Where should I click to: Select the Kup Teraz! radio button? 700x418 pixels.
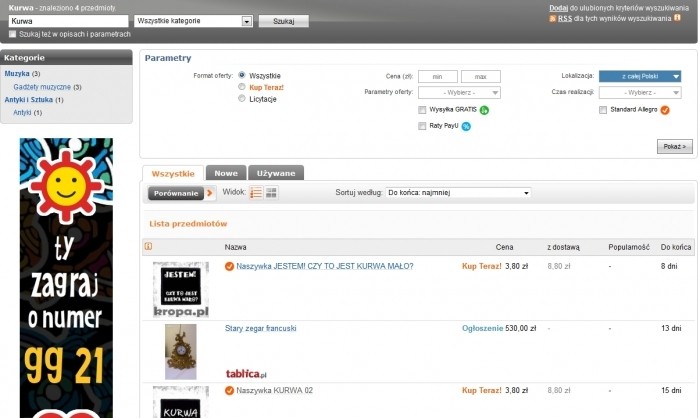pyautogui.click(x=242, y=87)
